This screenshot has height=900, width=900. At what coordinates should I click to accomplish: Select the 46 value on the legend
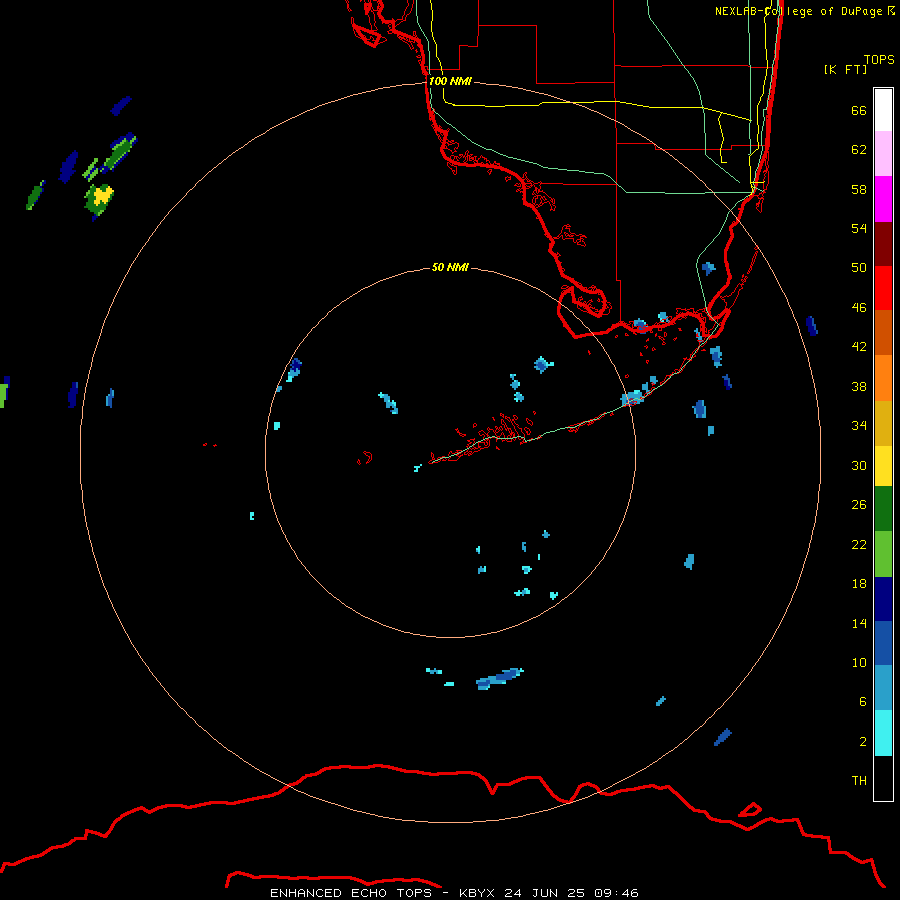click(x=859, y=308)
